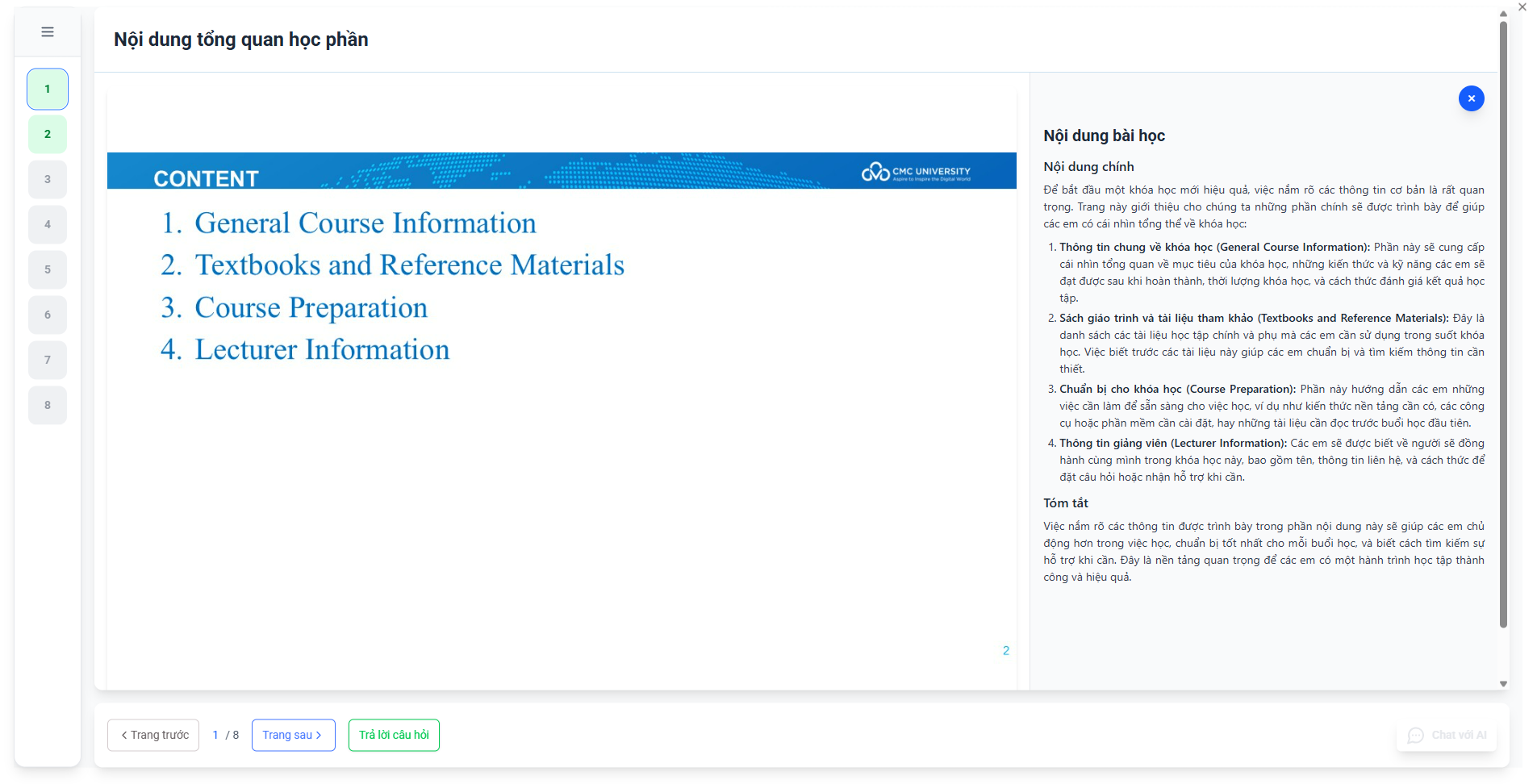This screenshot has height=784, width=1537.
Task: Click the Trang trước button
Action: pyautogui.click(x=153, y=735)
